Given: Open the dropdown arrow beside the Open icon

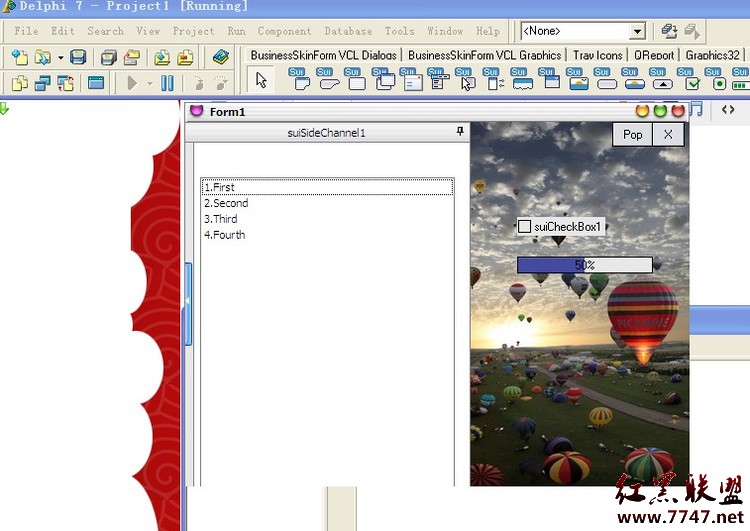Looking at the screenshot, I should [x=61, y=58].
